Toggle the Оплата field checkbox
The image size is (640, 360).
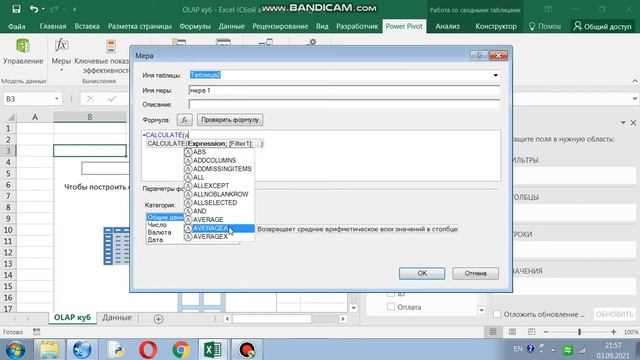[391, 307]
